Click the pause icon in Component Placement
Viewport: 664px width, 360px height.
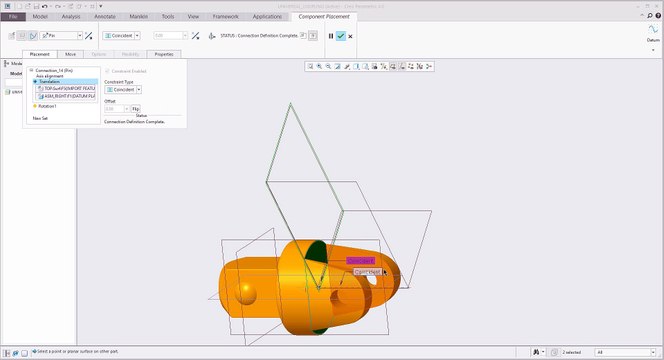(x=331, y=36)
